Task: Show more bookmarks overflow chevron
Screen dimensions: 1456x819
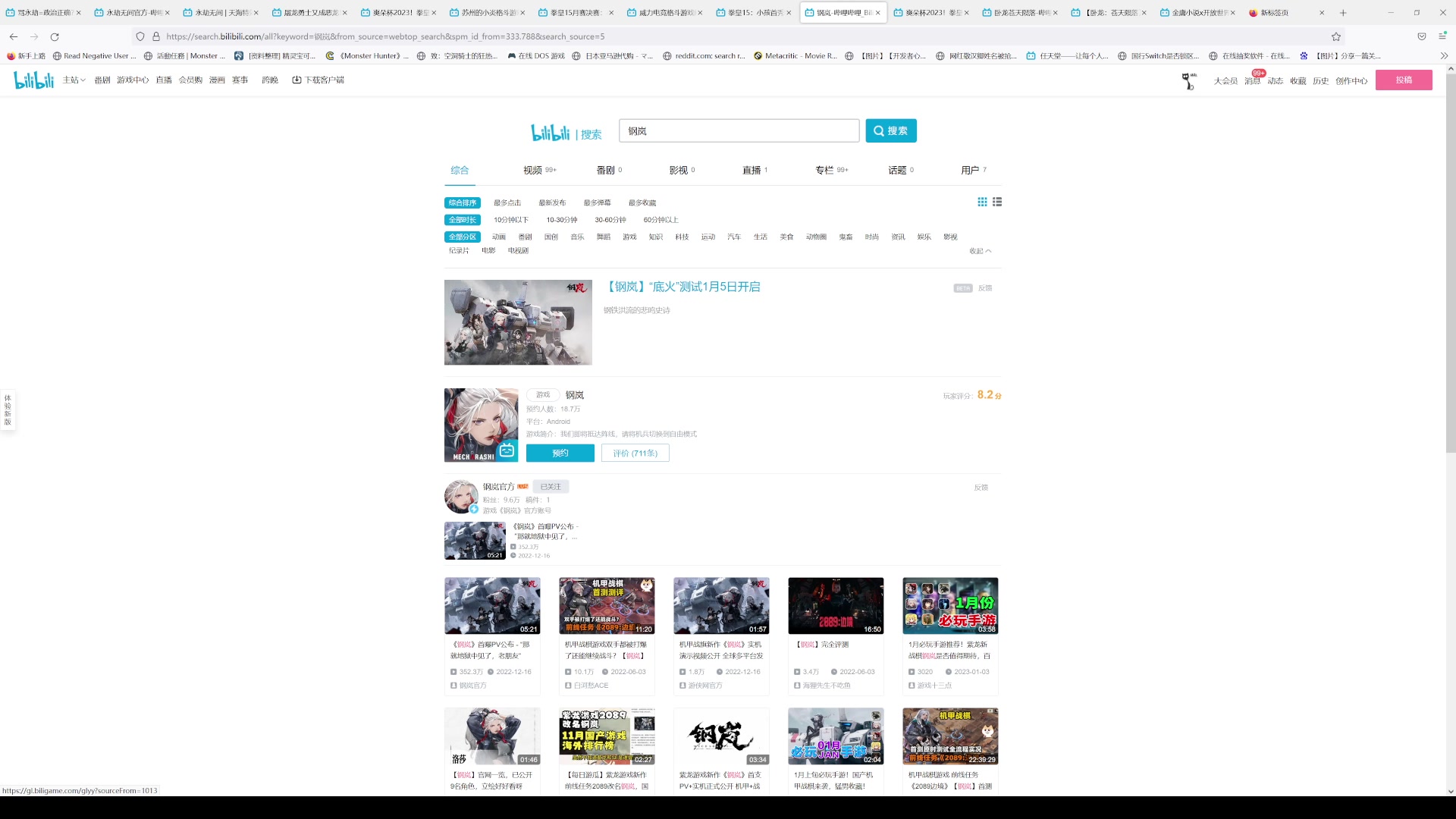Action: (1444, 55)
